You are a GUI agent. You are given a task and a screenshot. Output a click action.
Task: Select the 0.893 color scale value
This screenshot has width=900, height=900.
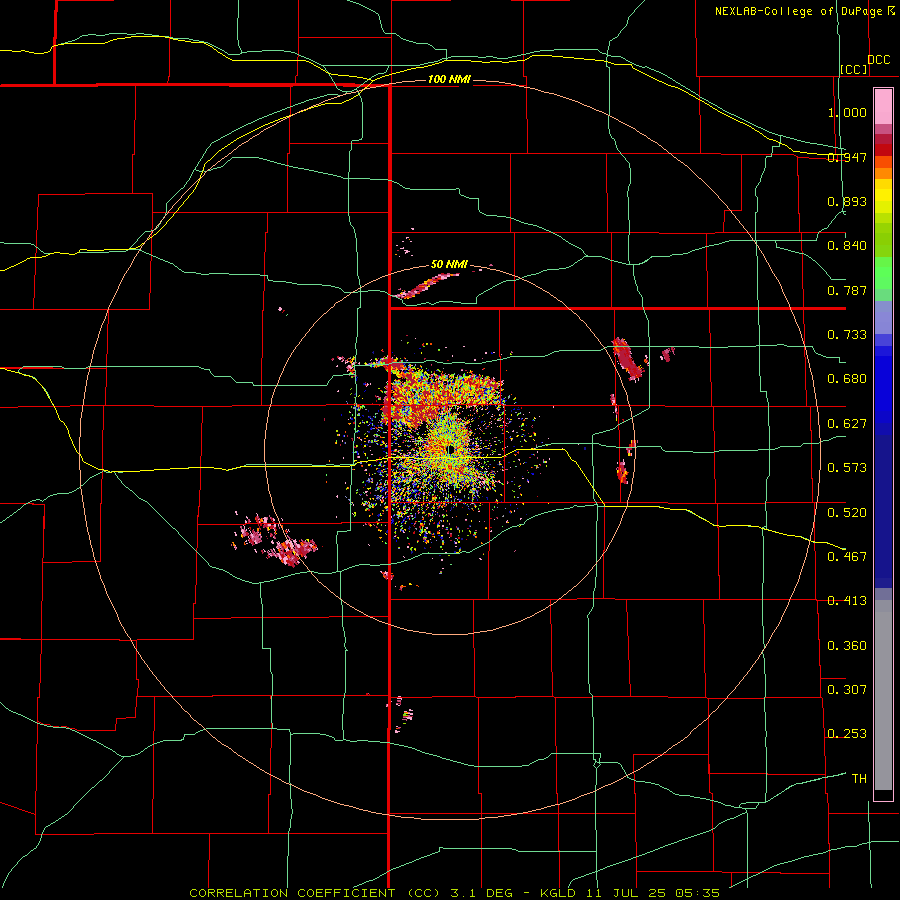point(847,201)
